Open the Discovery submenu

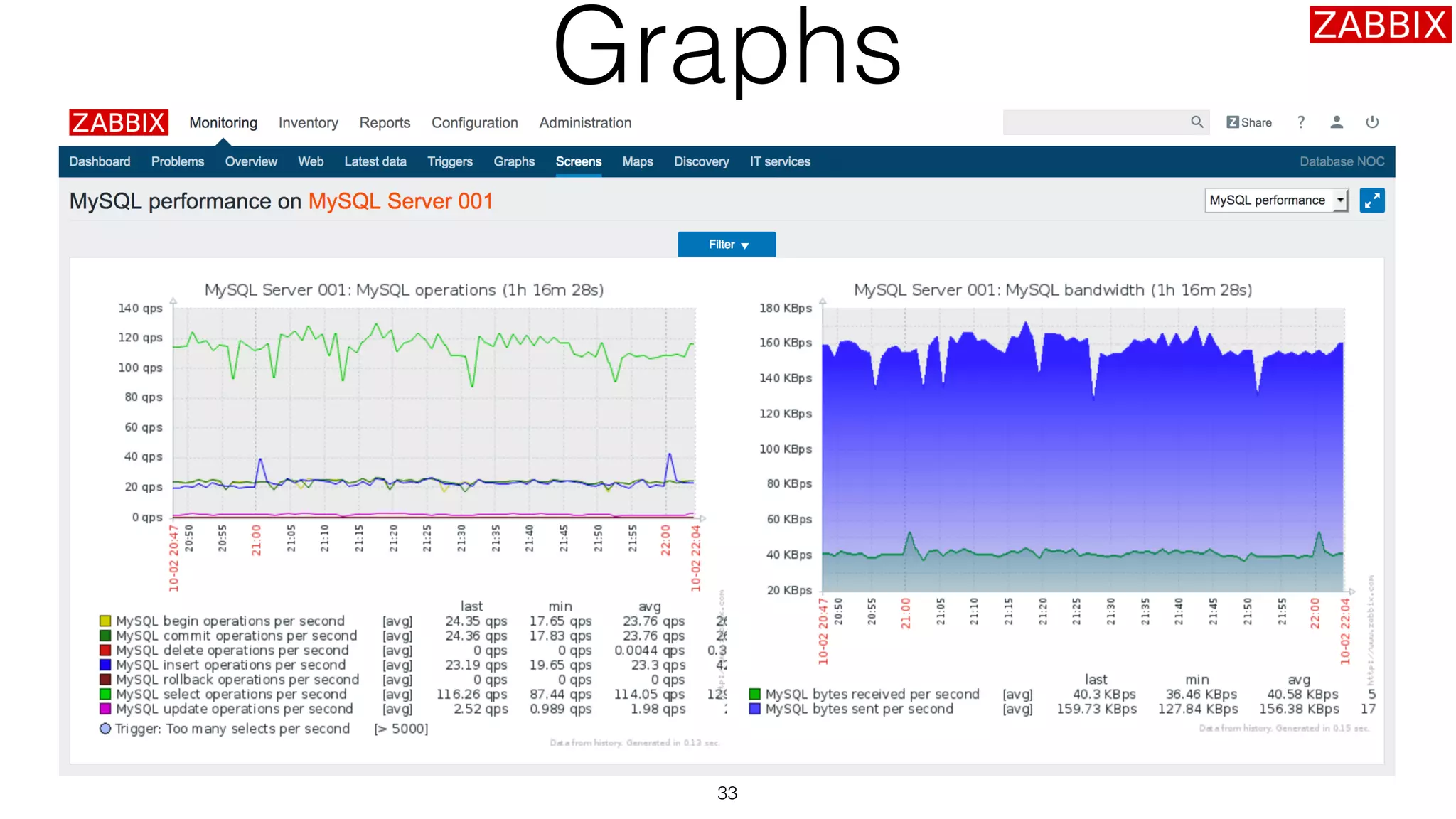point(702,161)
